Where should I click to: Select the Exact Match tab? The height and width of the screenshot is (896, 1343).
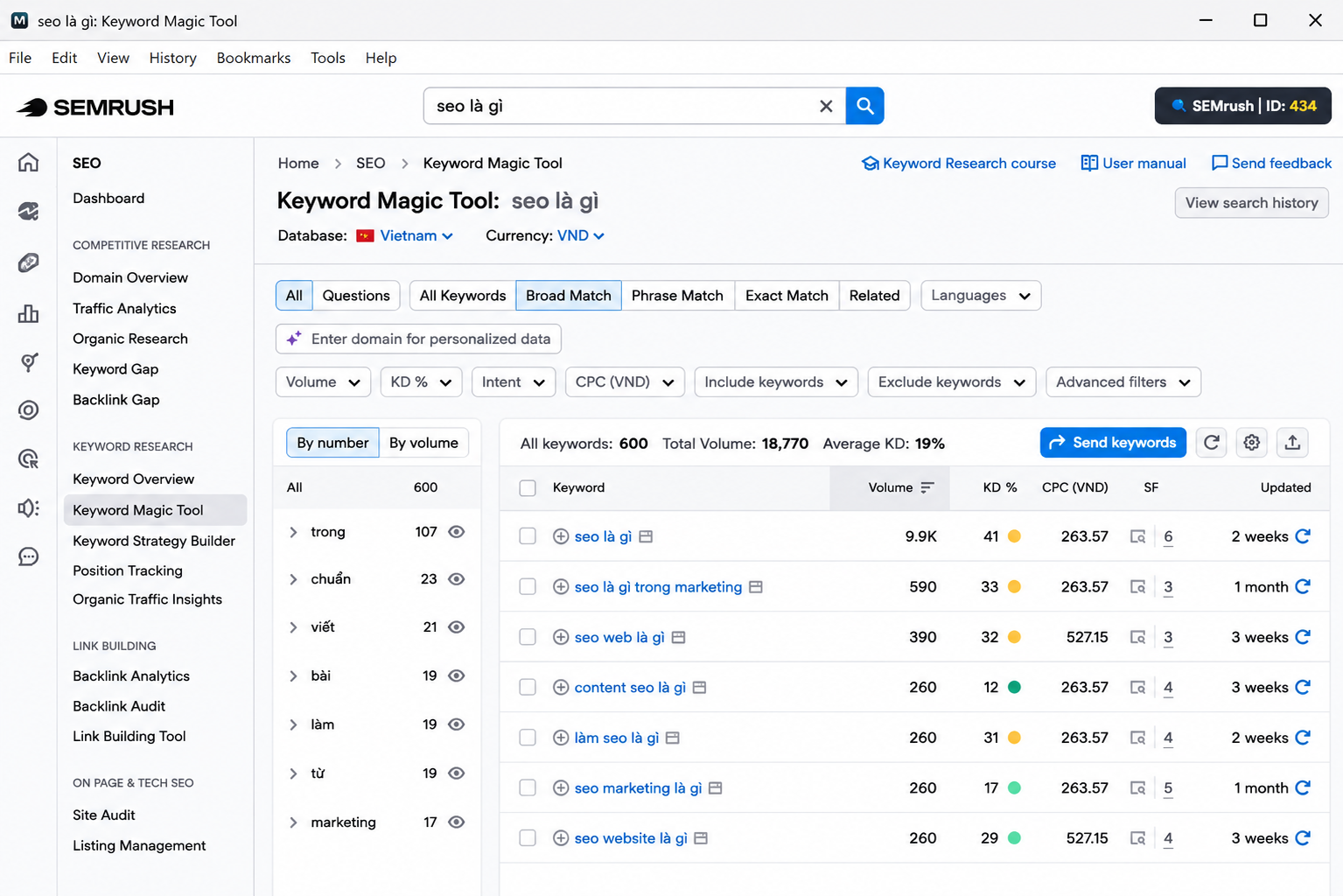787,296
